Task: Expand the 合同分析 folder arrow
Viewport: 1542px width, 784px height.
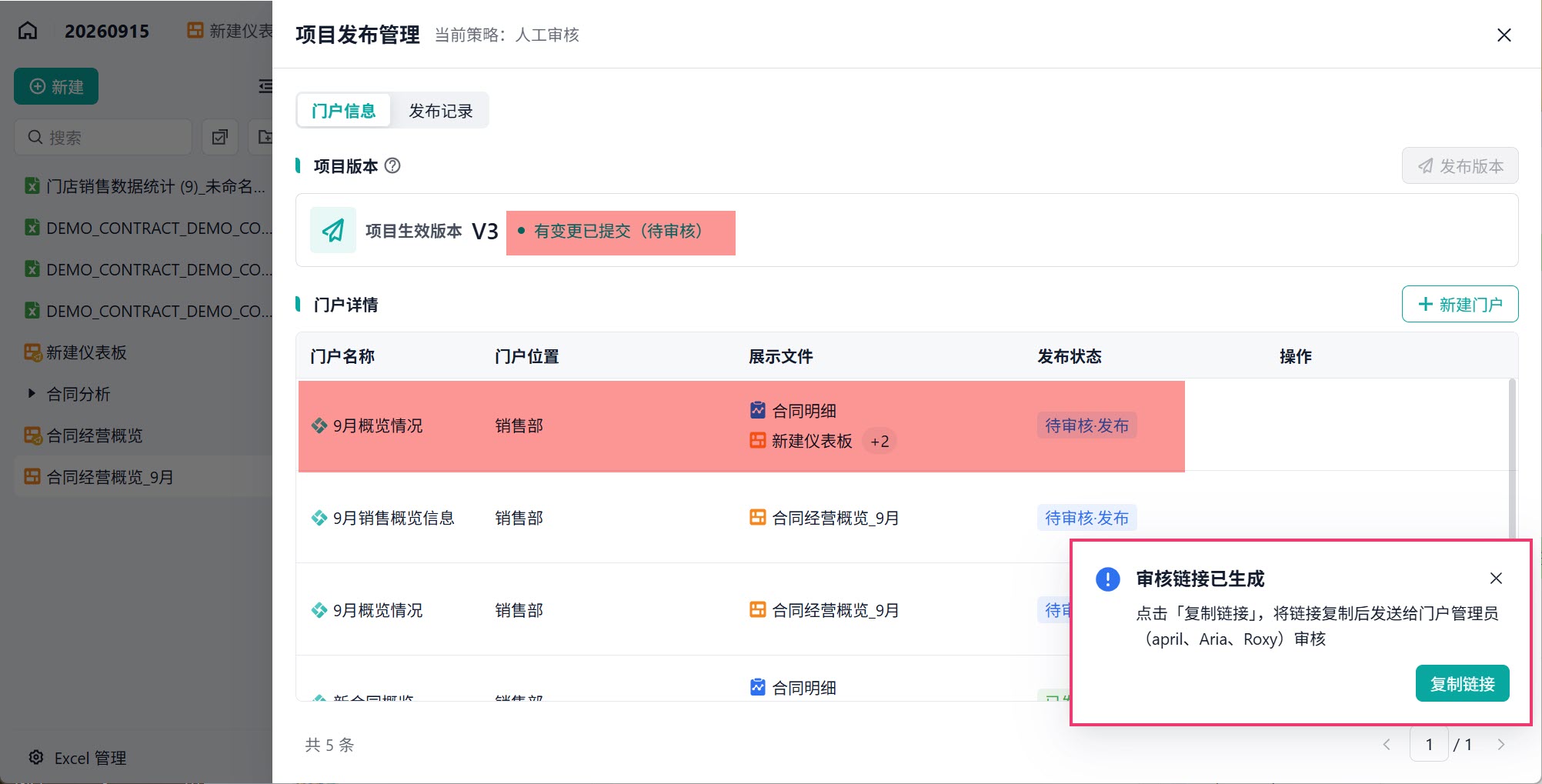Action: [x=32, y=393]
